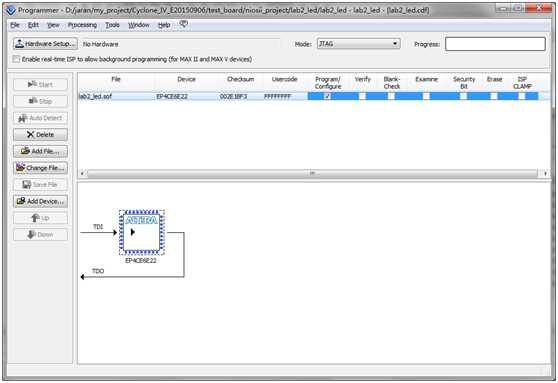Click the Quartus Programmer title bar icon

coord(11,10)
